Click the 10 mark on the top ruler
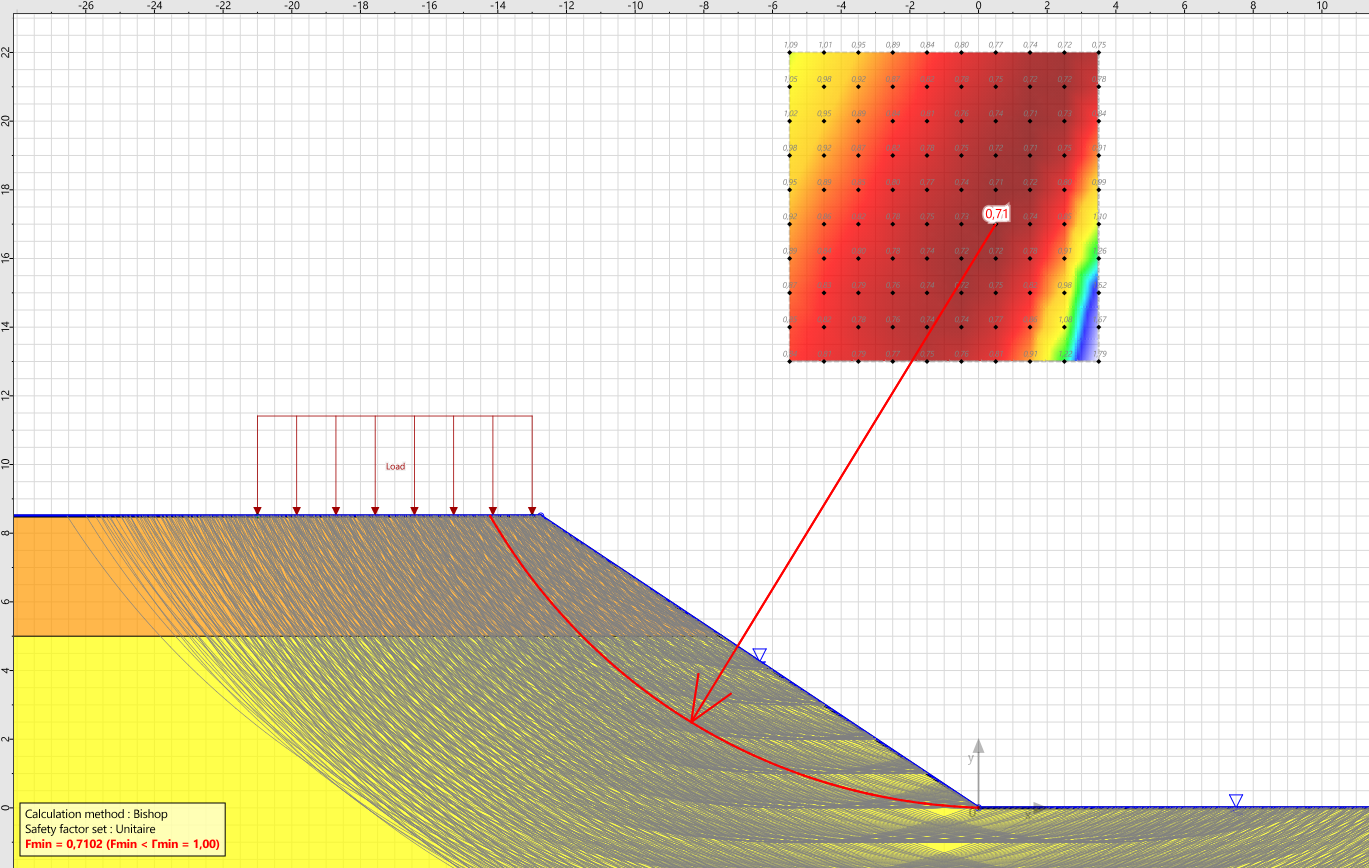 (x=1322, y=6)
